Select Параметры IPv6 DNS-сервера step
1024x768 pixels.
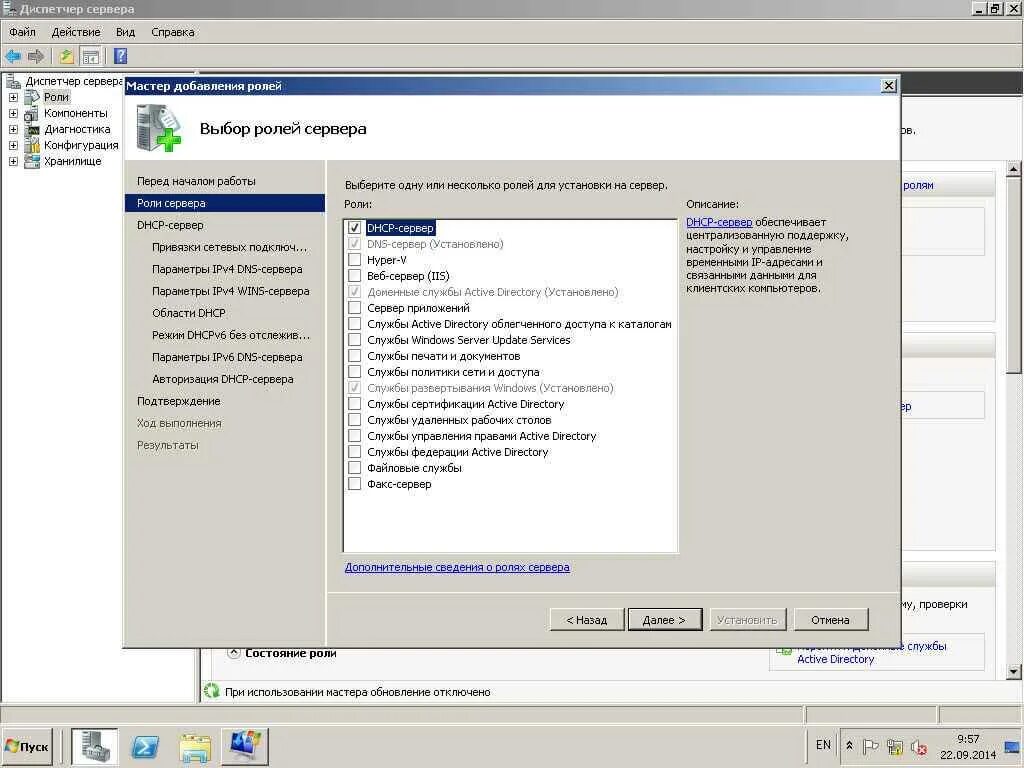227,357
